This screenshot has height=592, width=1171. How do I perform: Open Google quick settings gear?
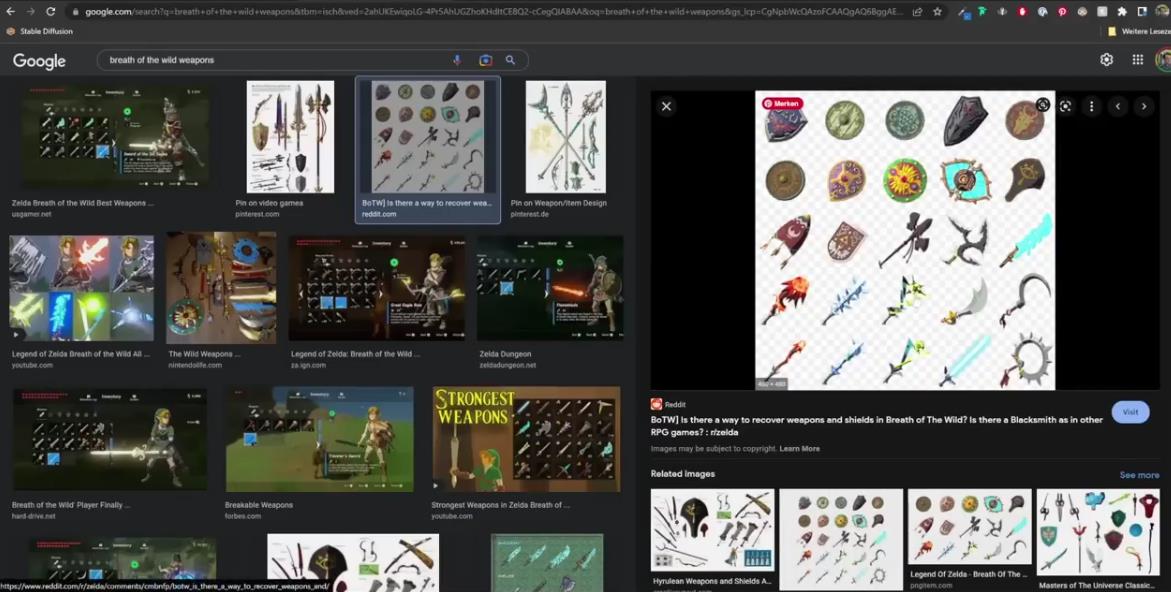coord(1107,60)
